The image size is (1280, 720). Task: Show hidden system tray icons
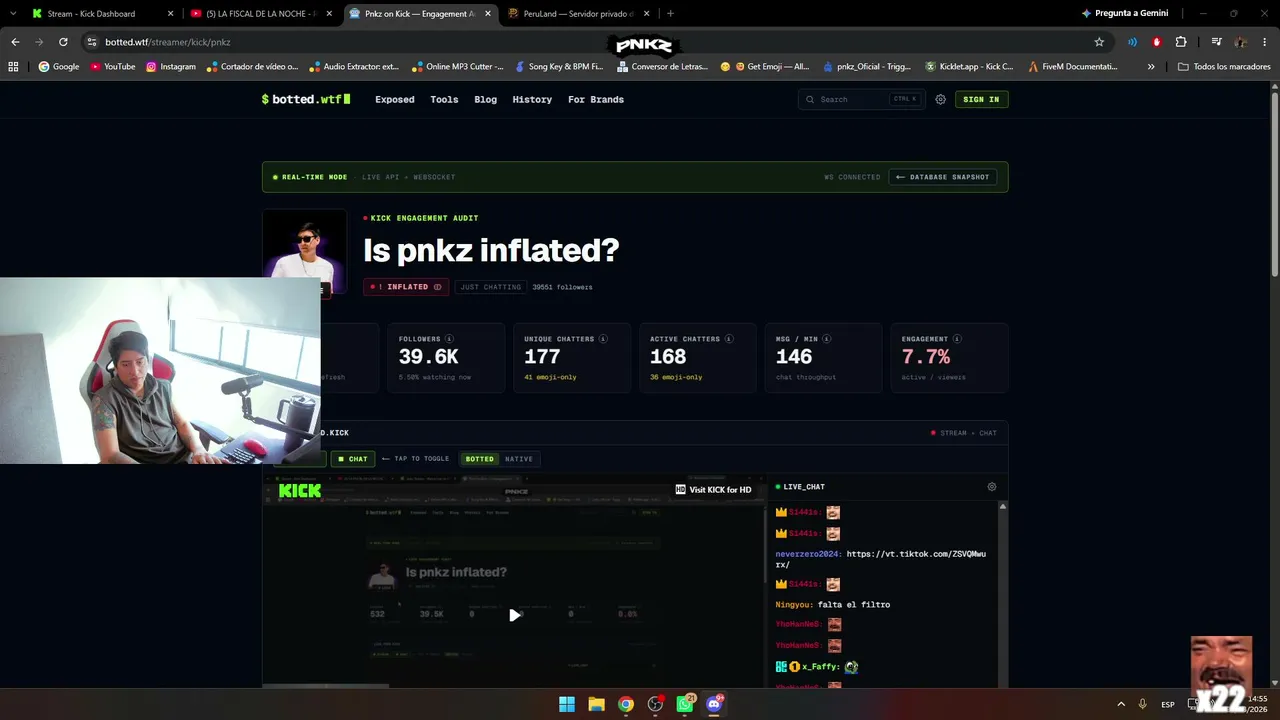click(x=1121, y=705)
